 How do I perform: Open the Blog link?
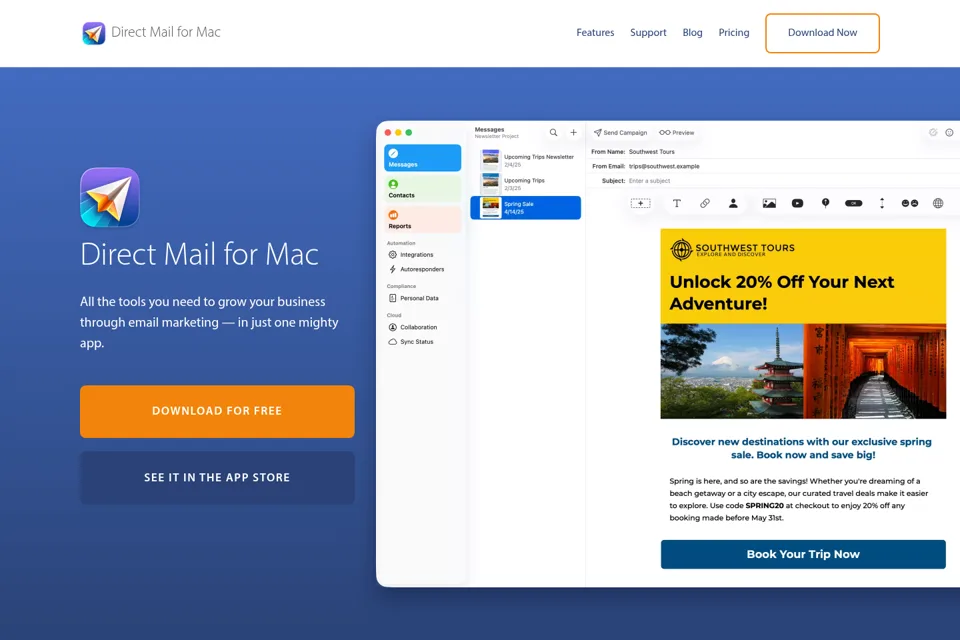click(x=692, y=32)
